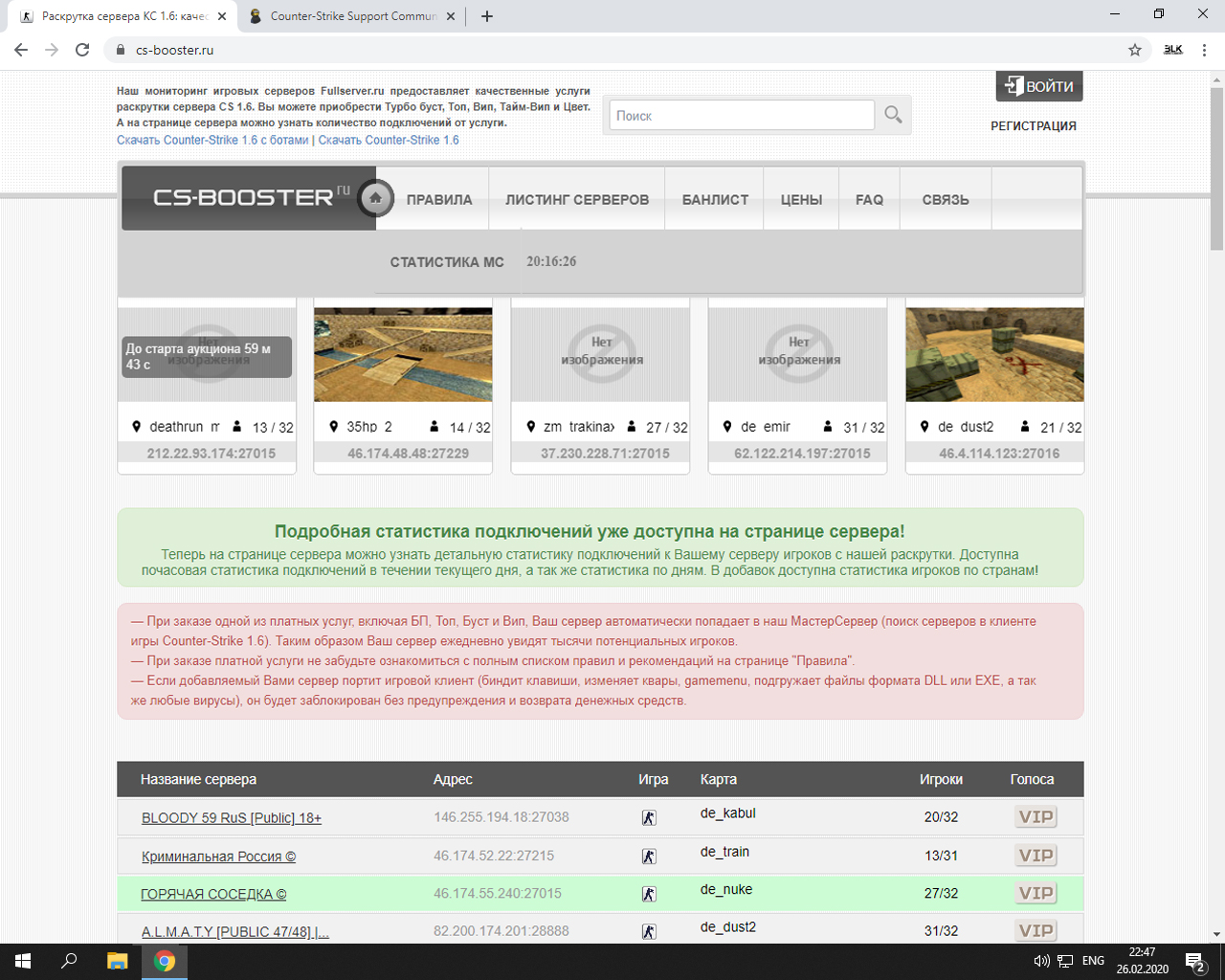Image resolution: width=1225 pixels, height=980 pixels.
Task: Click the Скачать Counter-Strike 1.6 link
Action: pyautogui.click(x=389, y=140)
